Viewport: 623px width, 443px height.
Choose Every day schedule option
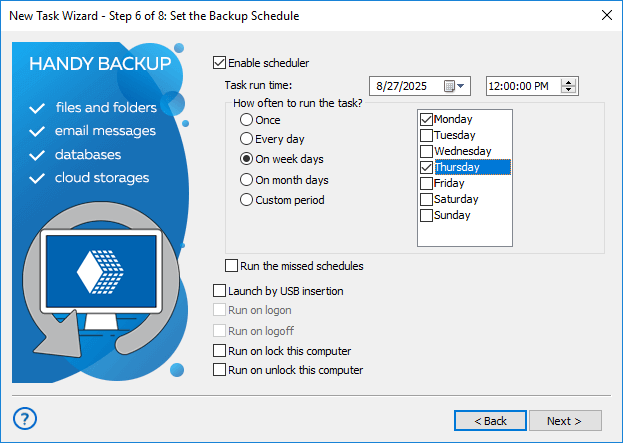pos(246,139)
